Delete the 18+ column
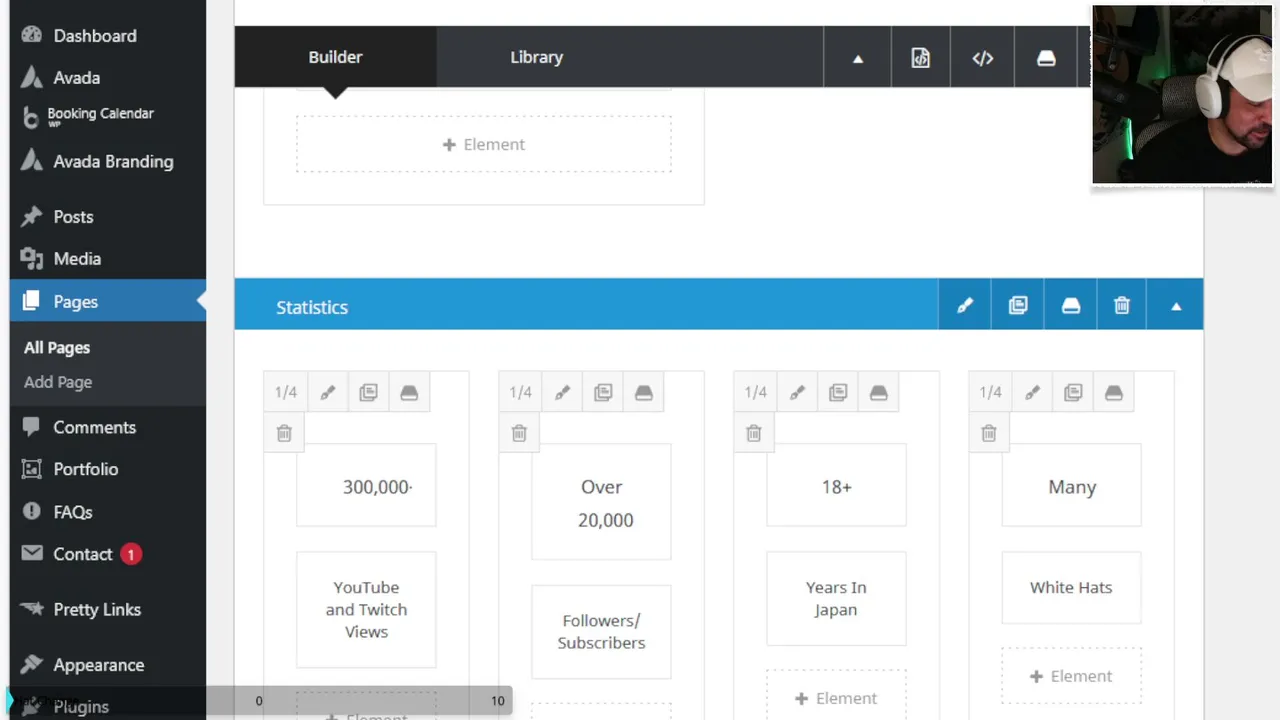This screenshot has height=720, width=1280. 754,433
